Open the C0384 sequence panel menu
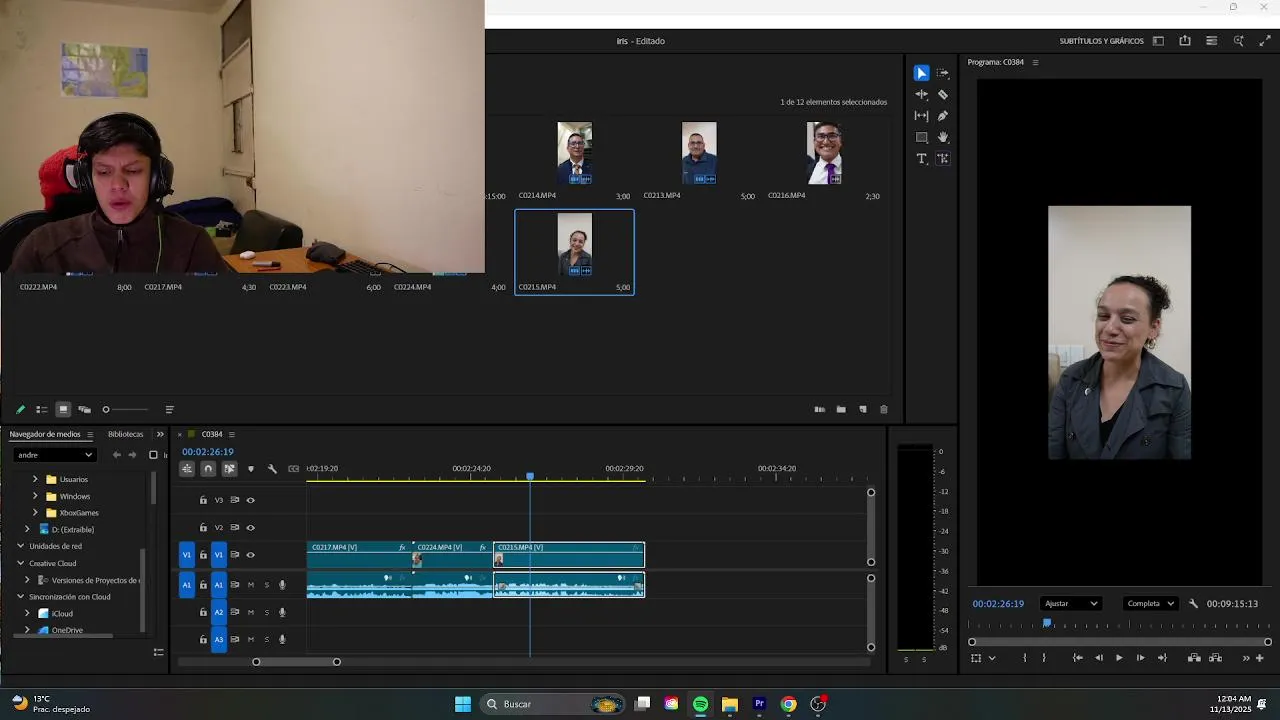Image resolution: width=1280 pixels, height=720 pixels. click(x=232, y=434)
